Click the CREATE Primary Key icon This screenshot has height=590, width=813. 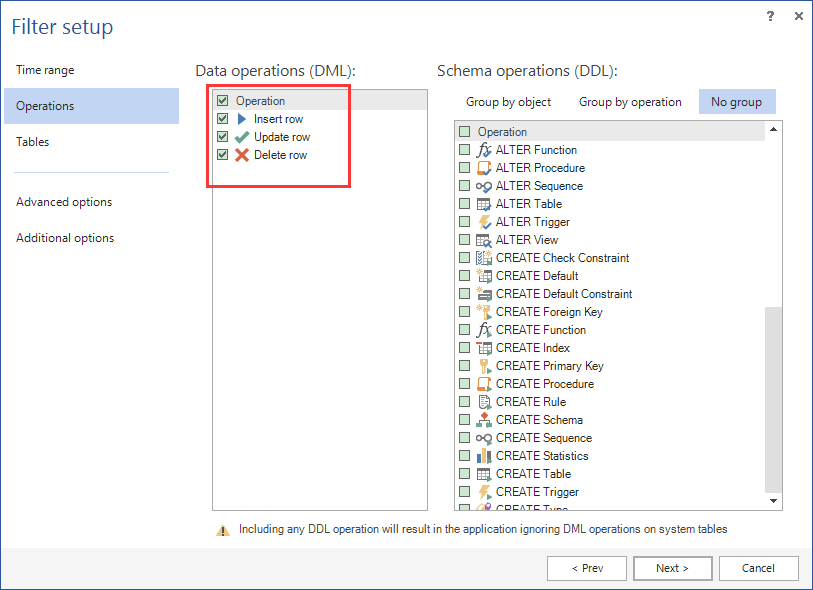coord(484,366)
